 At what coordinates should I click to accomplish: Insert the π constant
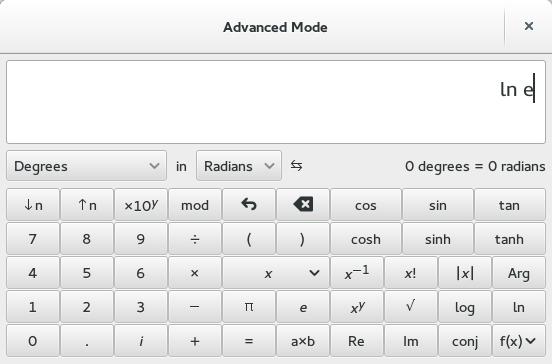[249, 307]
